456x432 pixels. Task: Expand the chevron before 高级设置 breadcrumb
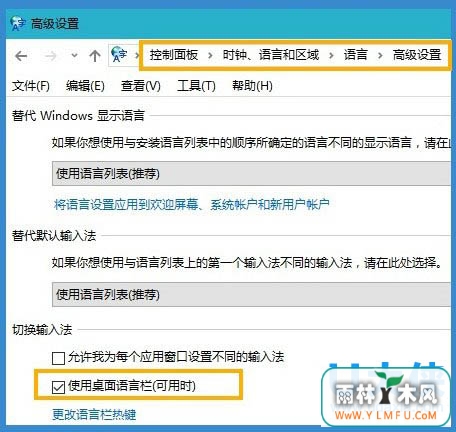(380, 55)
